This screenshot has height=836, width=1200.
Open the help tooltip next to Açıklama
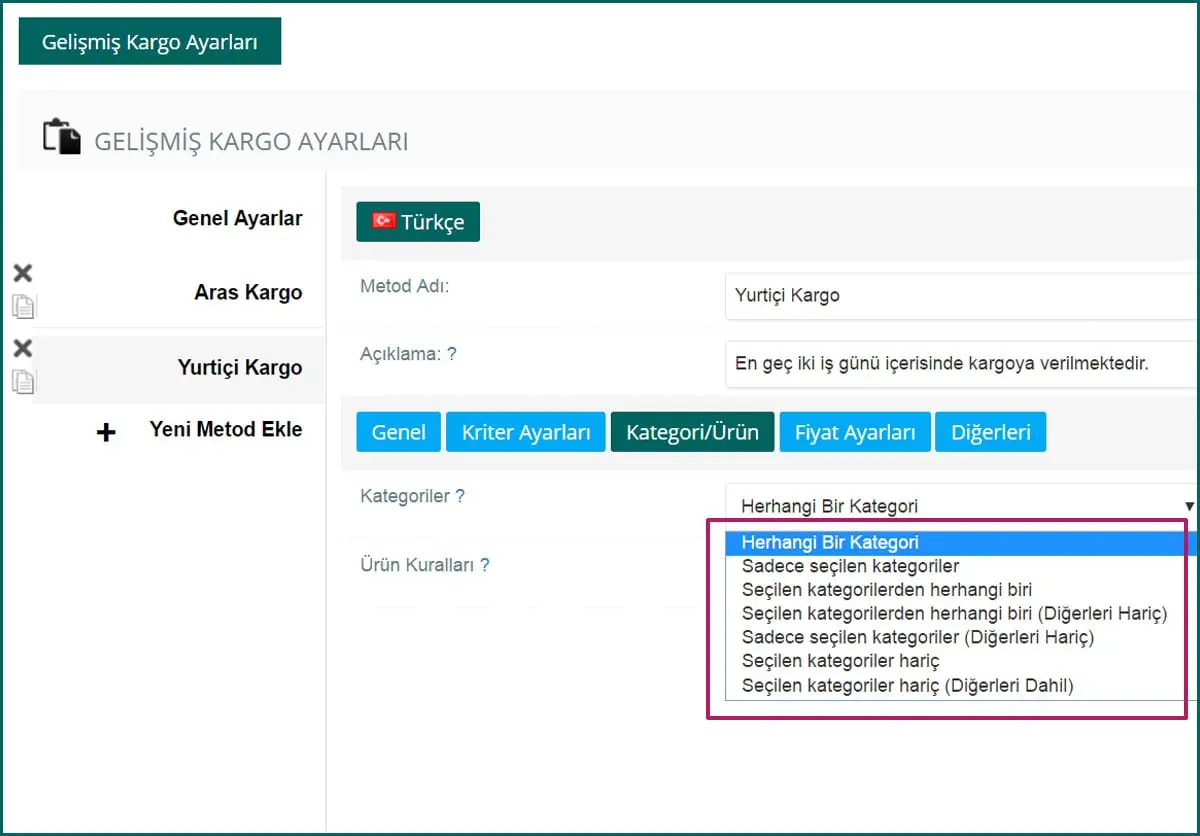[452, 354]
